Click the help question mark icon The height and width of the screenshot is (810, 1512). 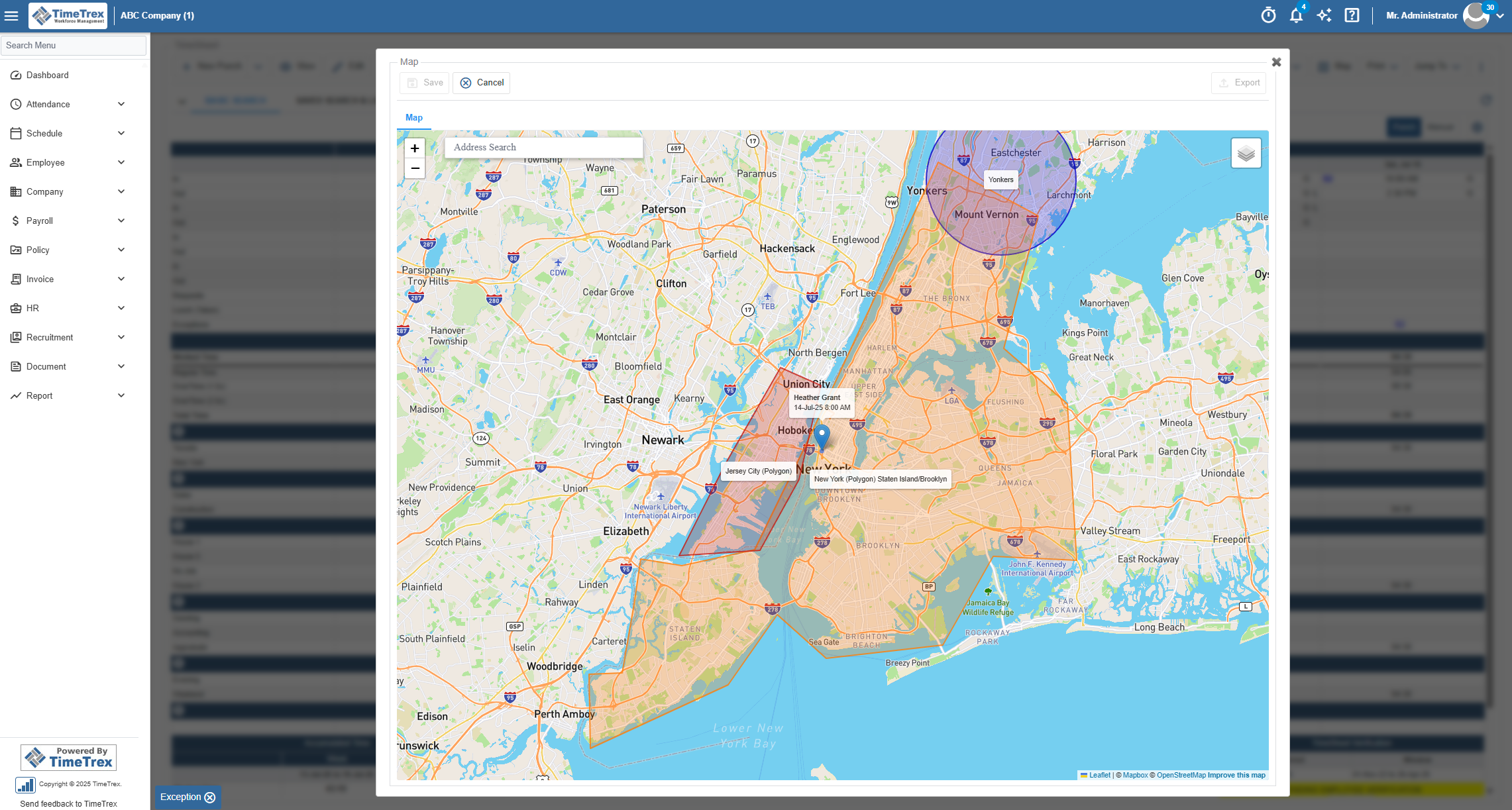click(1352, 15)
